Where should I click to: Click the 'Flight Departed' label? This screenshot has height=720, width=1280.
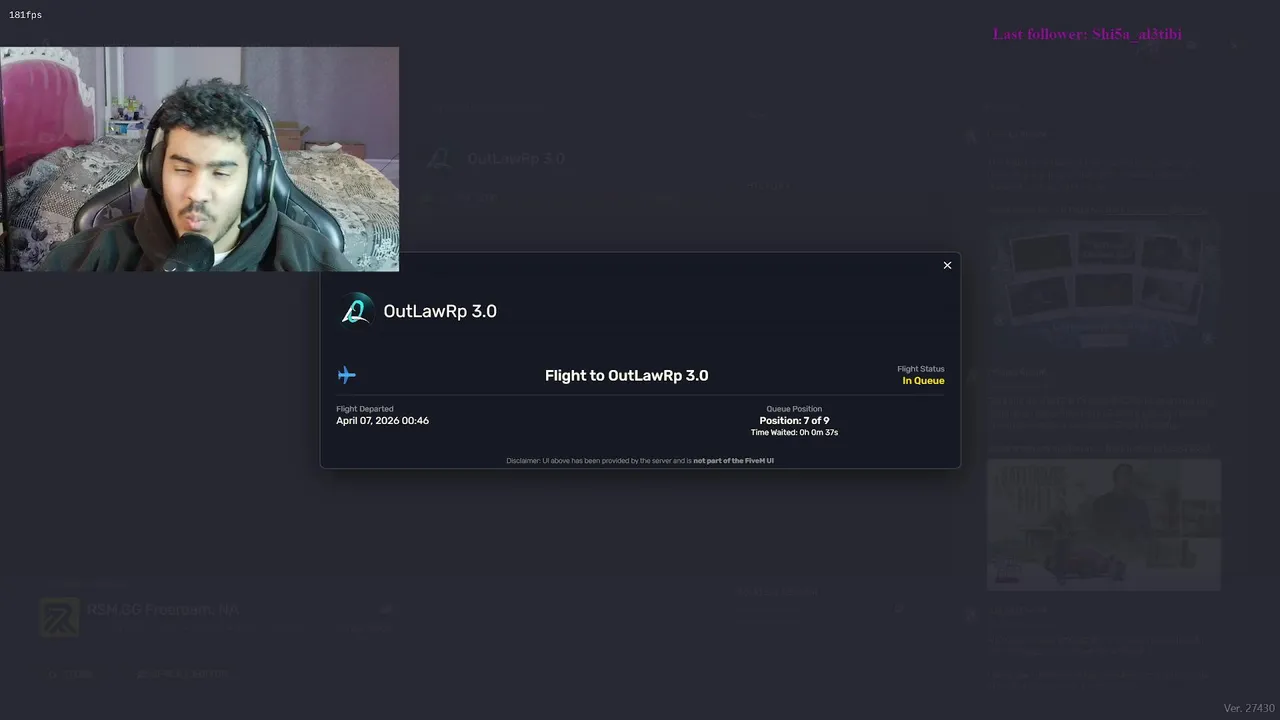click(365, 409)
